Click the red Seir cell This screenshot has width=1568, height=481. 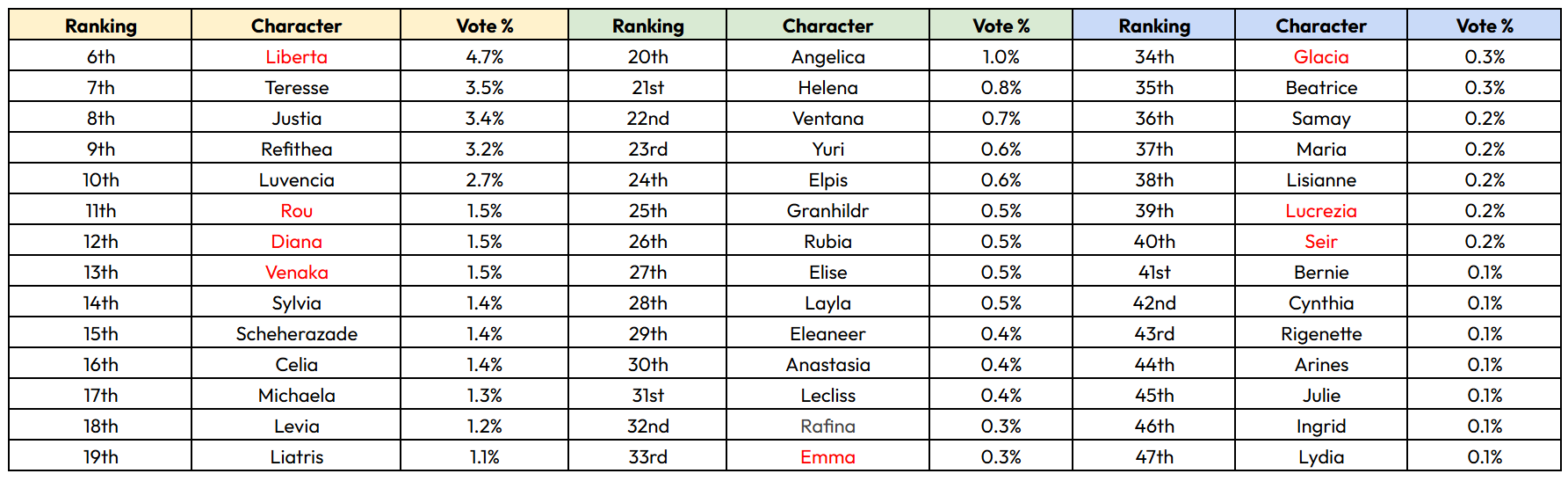click(1320, 242)
